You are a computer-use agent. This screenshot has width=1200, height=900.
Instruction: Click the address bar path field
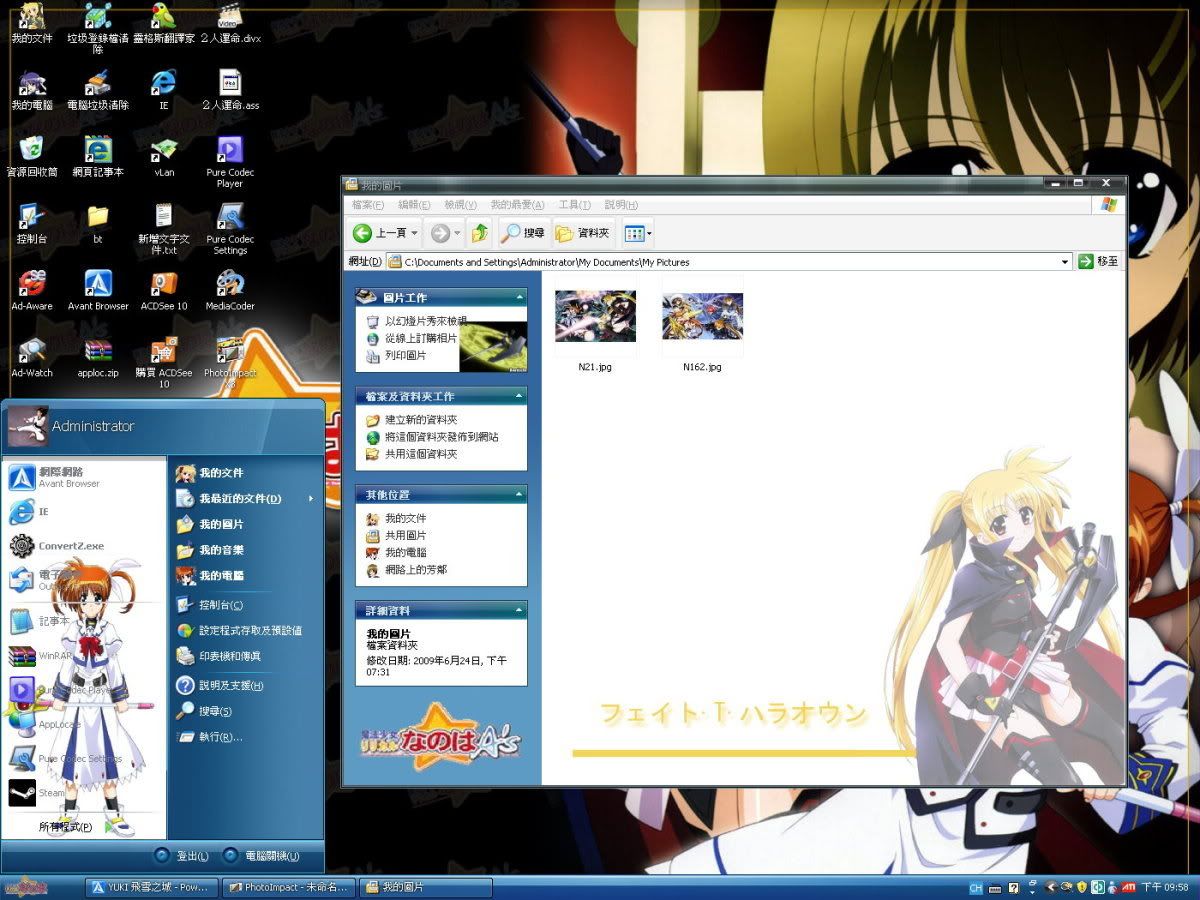pos(729,262)
